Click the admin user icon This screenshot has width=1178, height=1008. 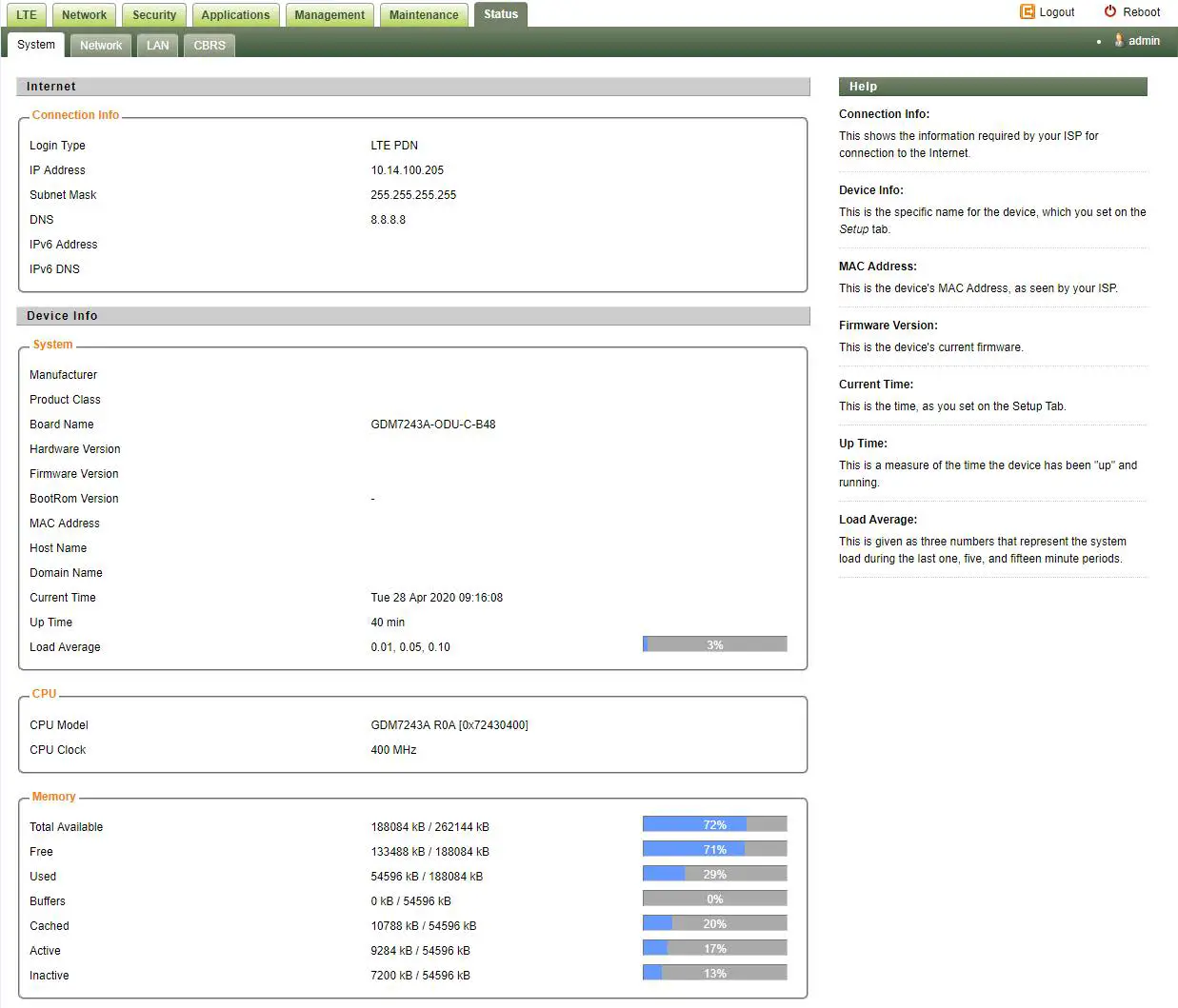[x=1119, y=41]
